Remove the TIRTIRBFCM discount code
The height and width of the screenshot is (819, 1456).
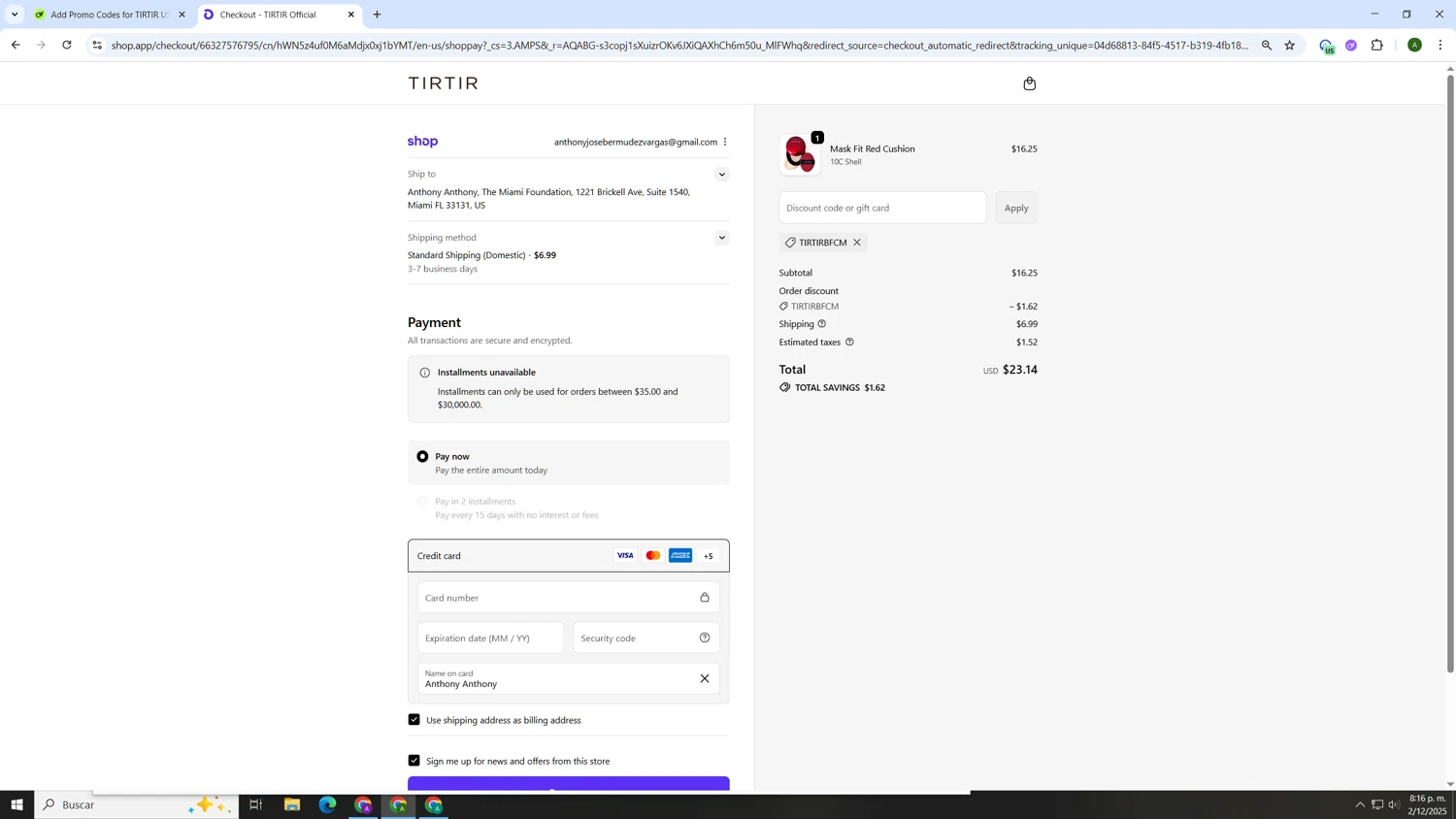(857, 243)
